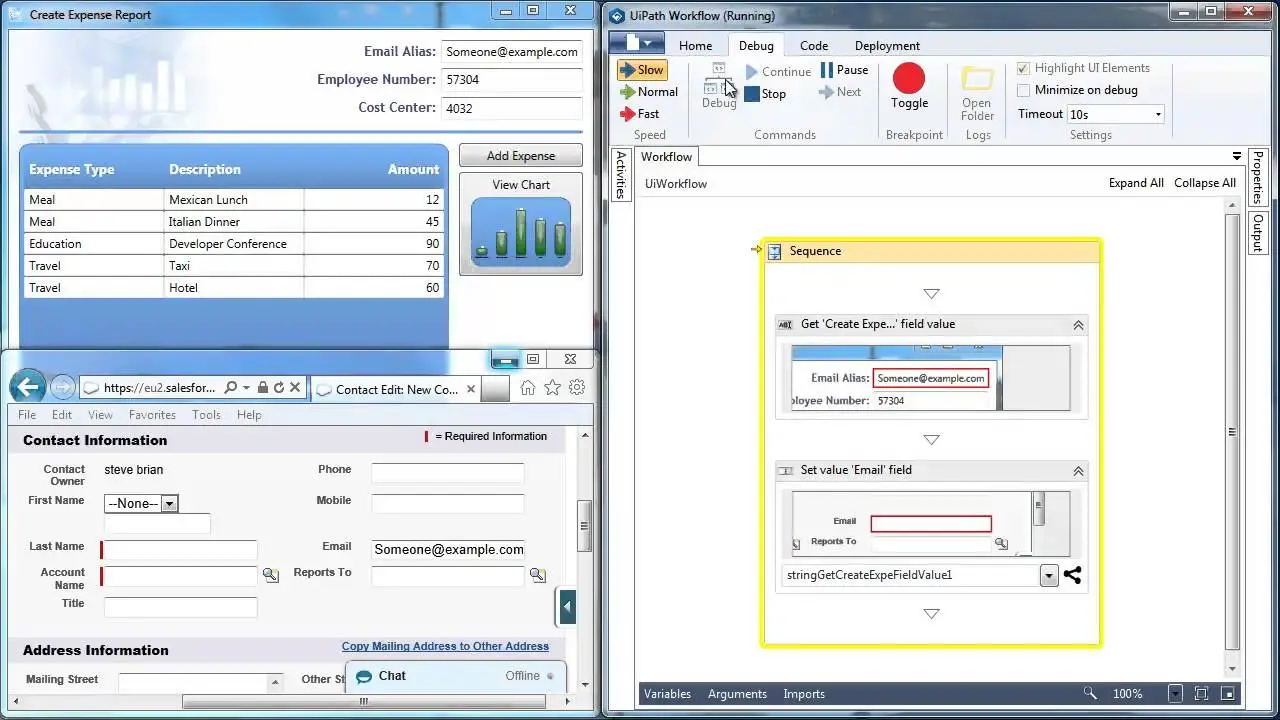
Task: Open the Chat widget
Action: click(455, 676)
